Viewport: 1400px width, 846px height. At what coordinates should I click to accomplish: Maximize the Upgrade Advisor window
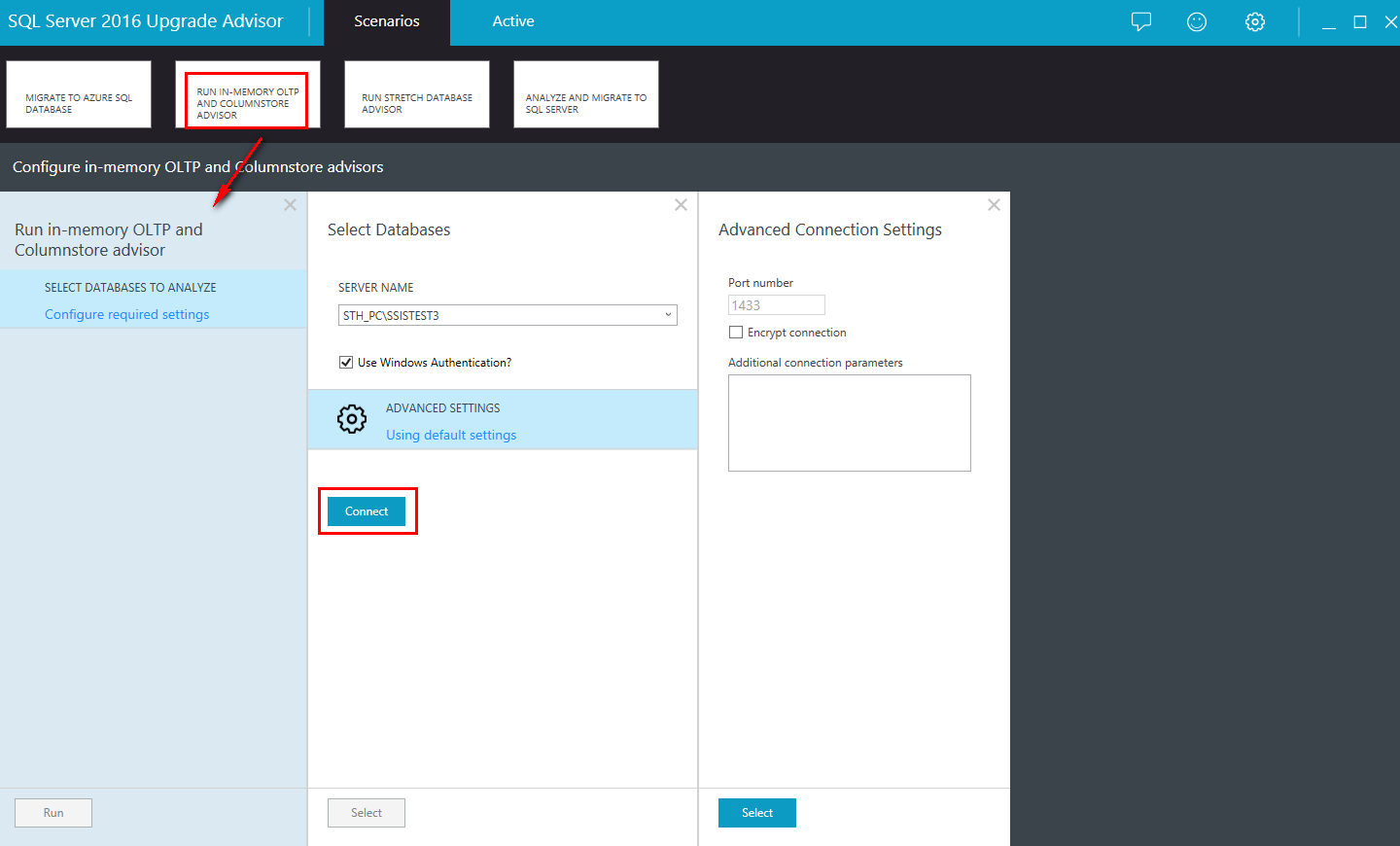1360,22
